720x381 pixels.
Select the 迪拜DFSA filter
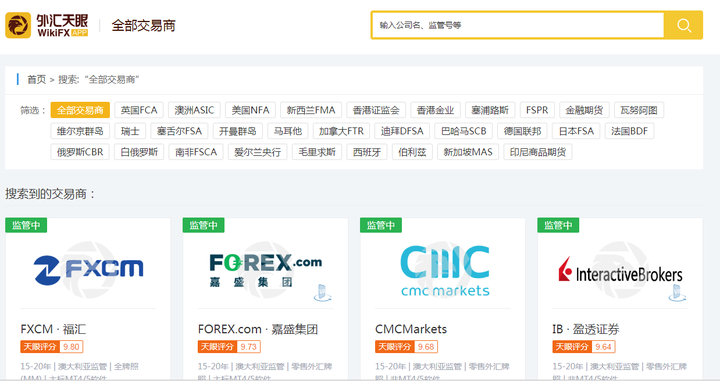click(402, 131)
